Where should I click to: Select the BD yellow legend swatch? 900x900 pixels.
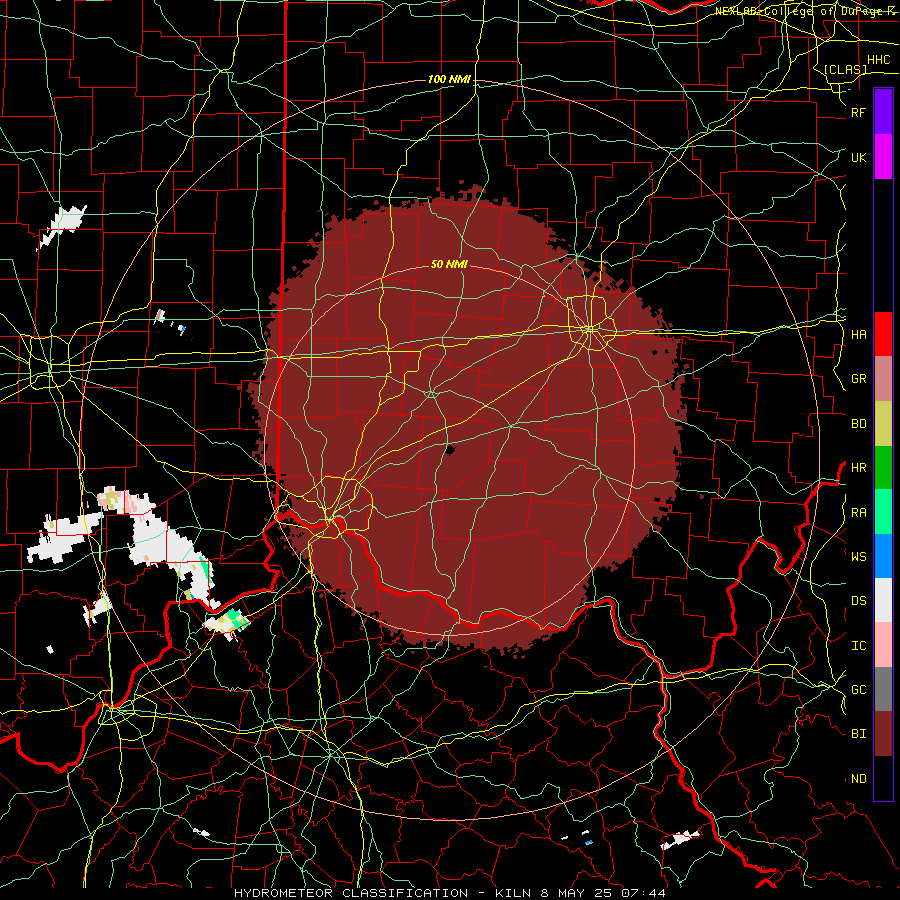pyautogui.click(x=883, y=424)
